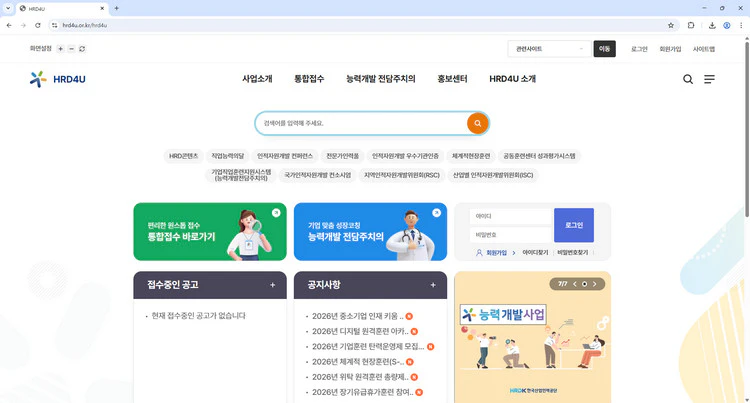The image size is (750, 403).
Task: Pause the banner slideshow
Action: tap(585, 284)
